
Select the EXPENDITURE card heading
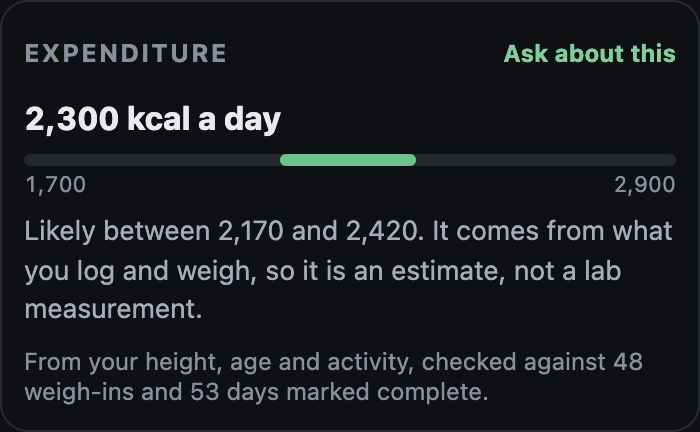coord(126,54)
